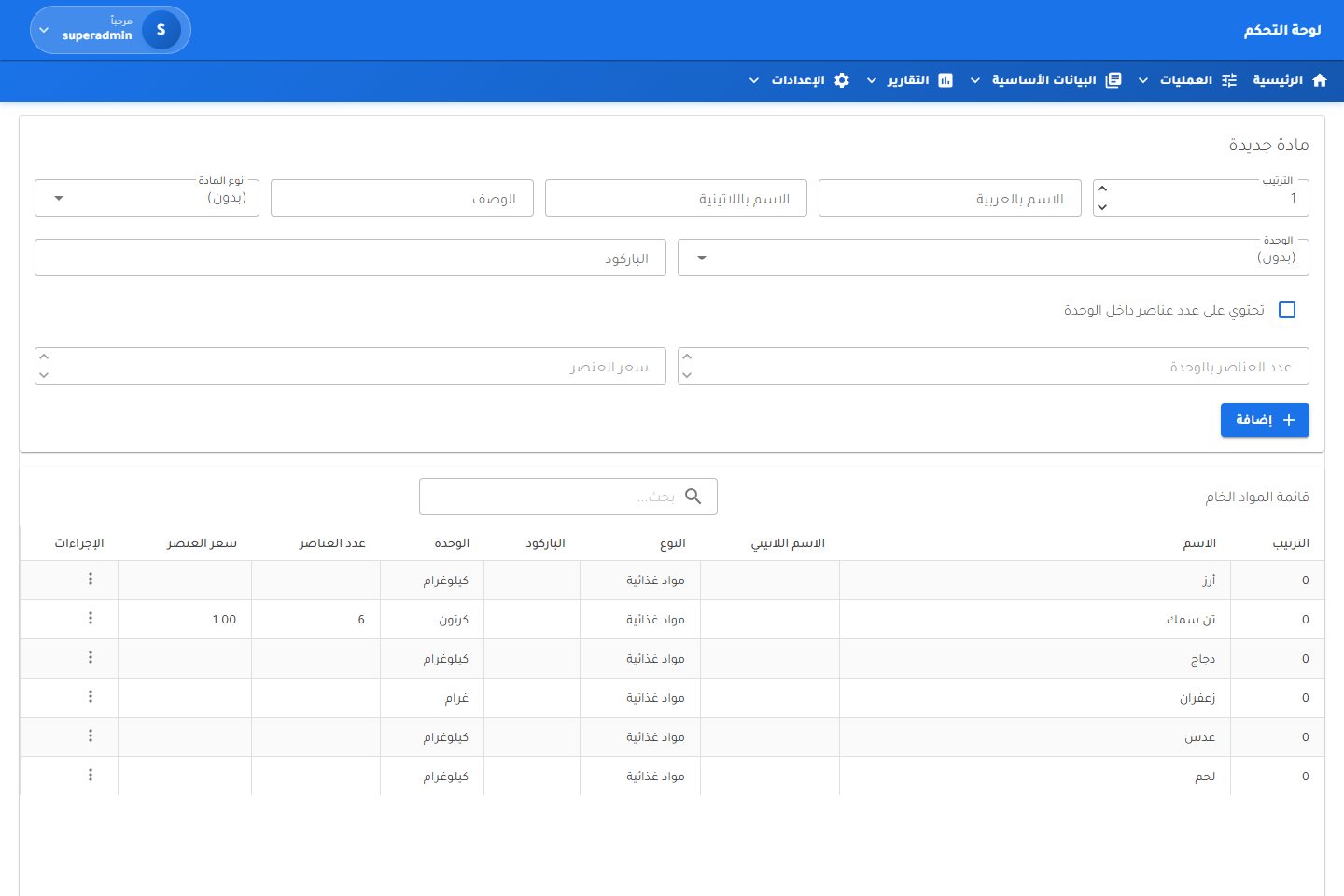
Task: Click the إضافة button
Action: pos(1265,420)
